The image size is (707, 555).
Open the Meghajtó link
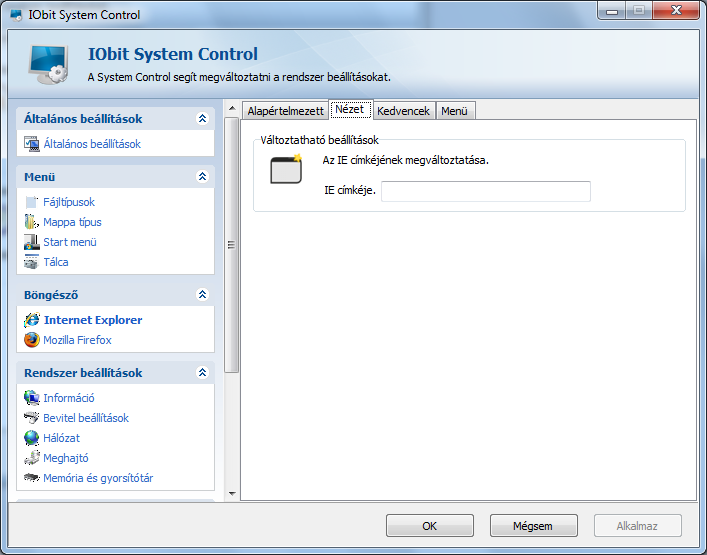coord(66,458)
